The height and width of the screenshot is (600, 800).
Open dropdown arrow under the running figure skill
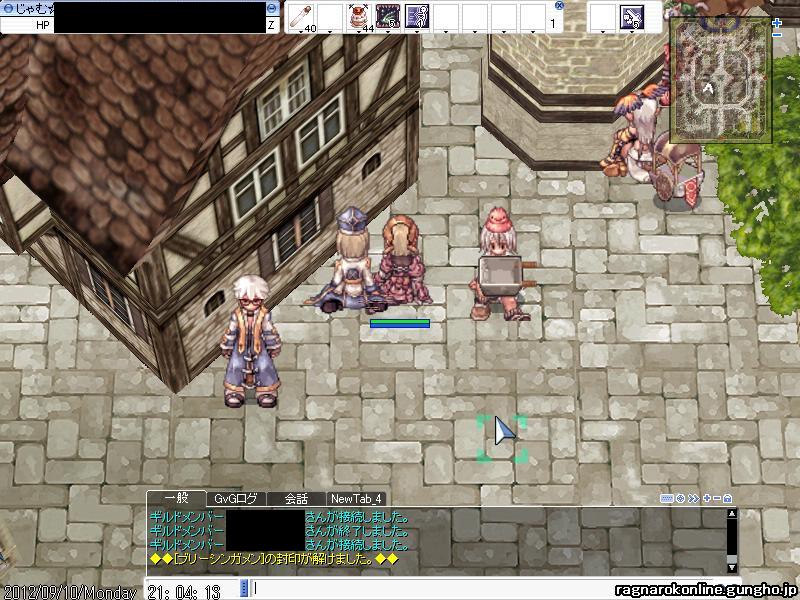pyautogui.click(x=417, y=32)
